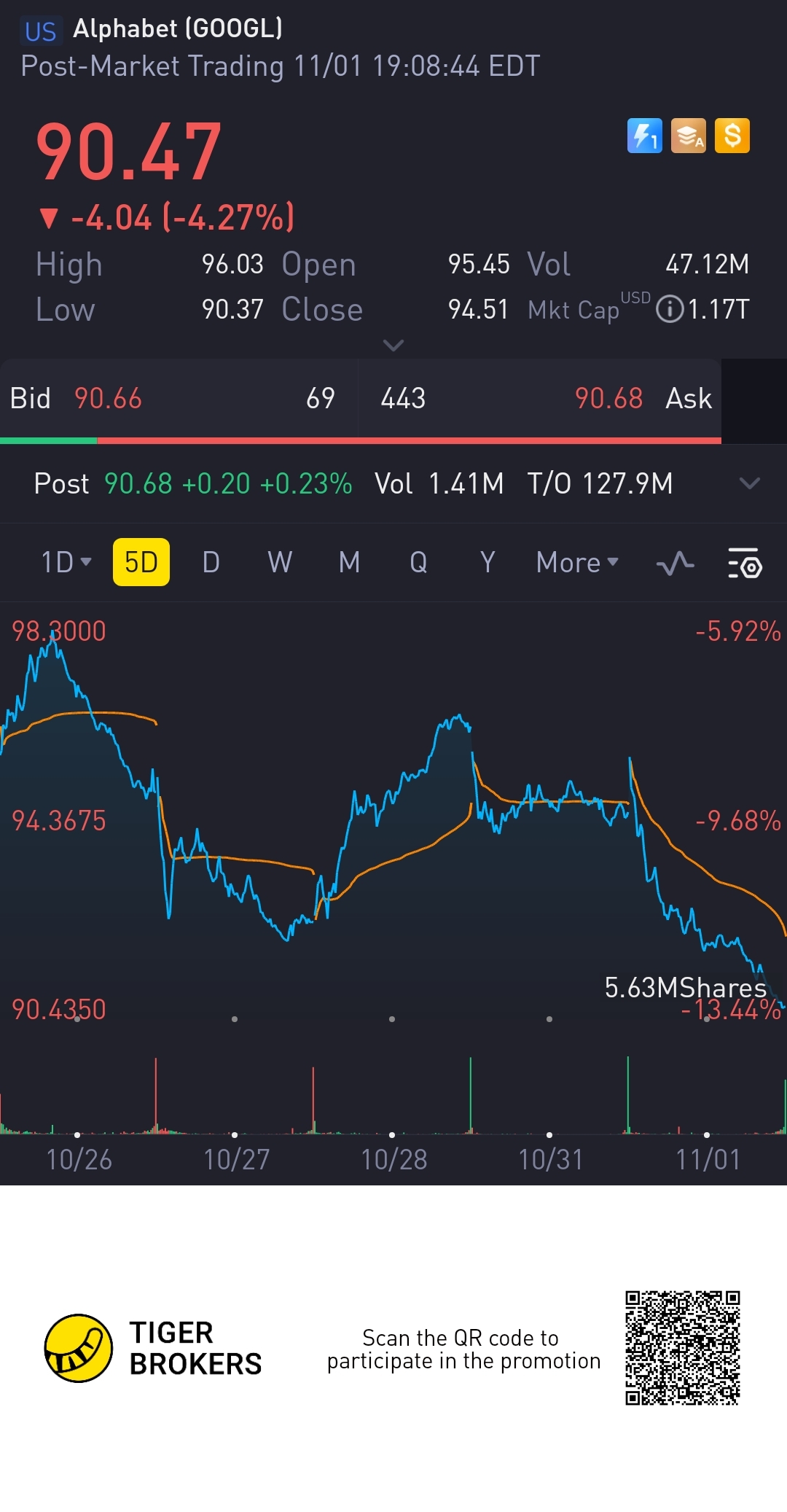Tap the current price 90.47
Screen dimensions: 787x1512
pyautogui.click(x=128, y=152)
